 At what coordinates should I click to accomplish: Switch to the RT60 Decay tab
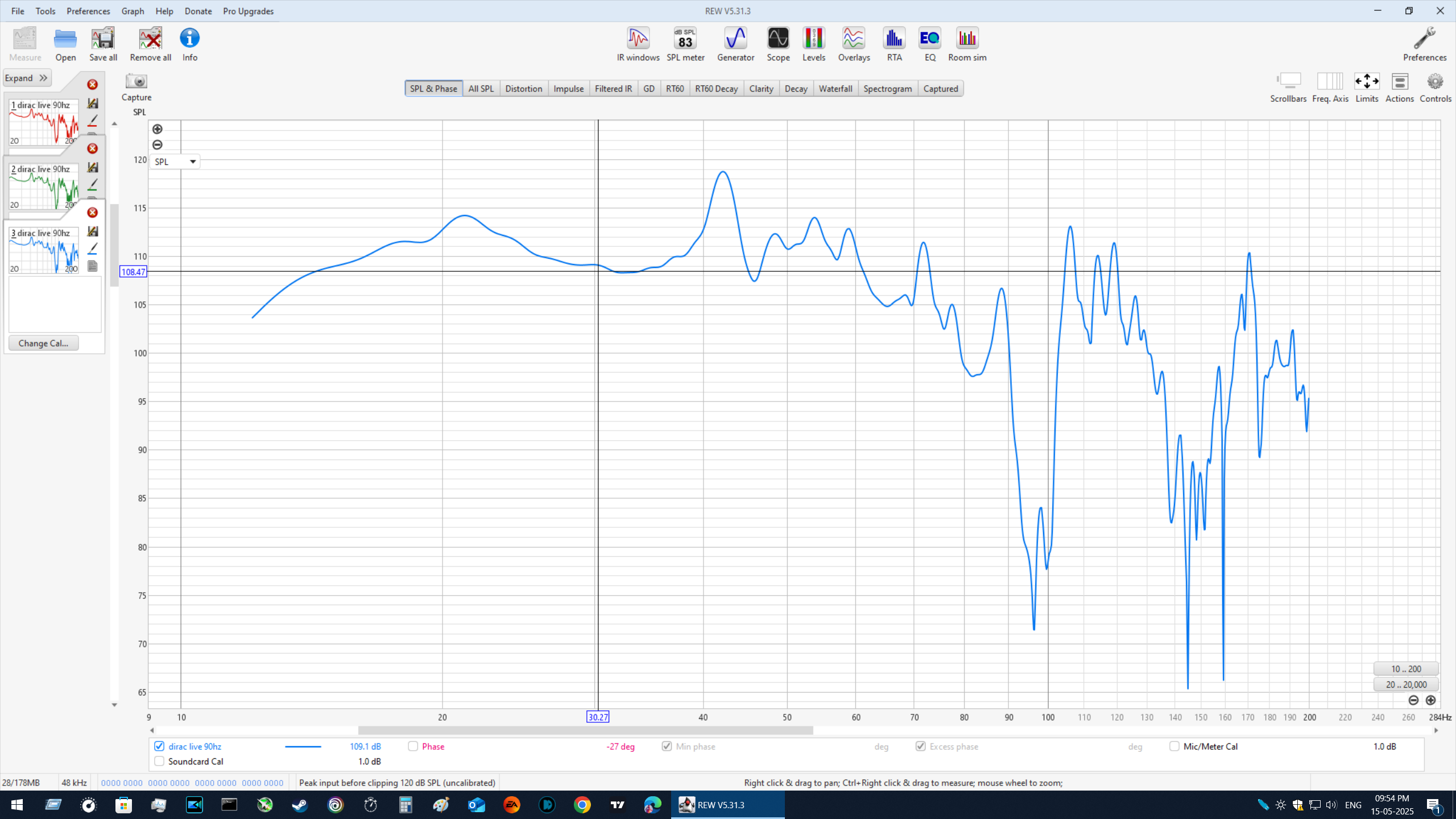click(x=716, y=89)
